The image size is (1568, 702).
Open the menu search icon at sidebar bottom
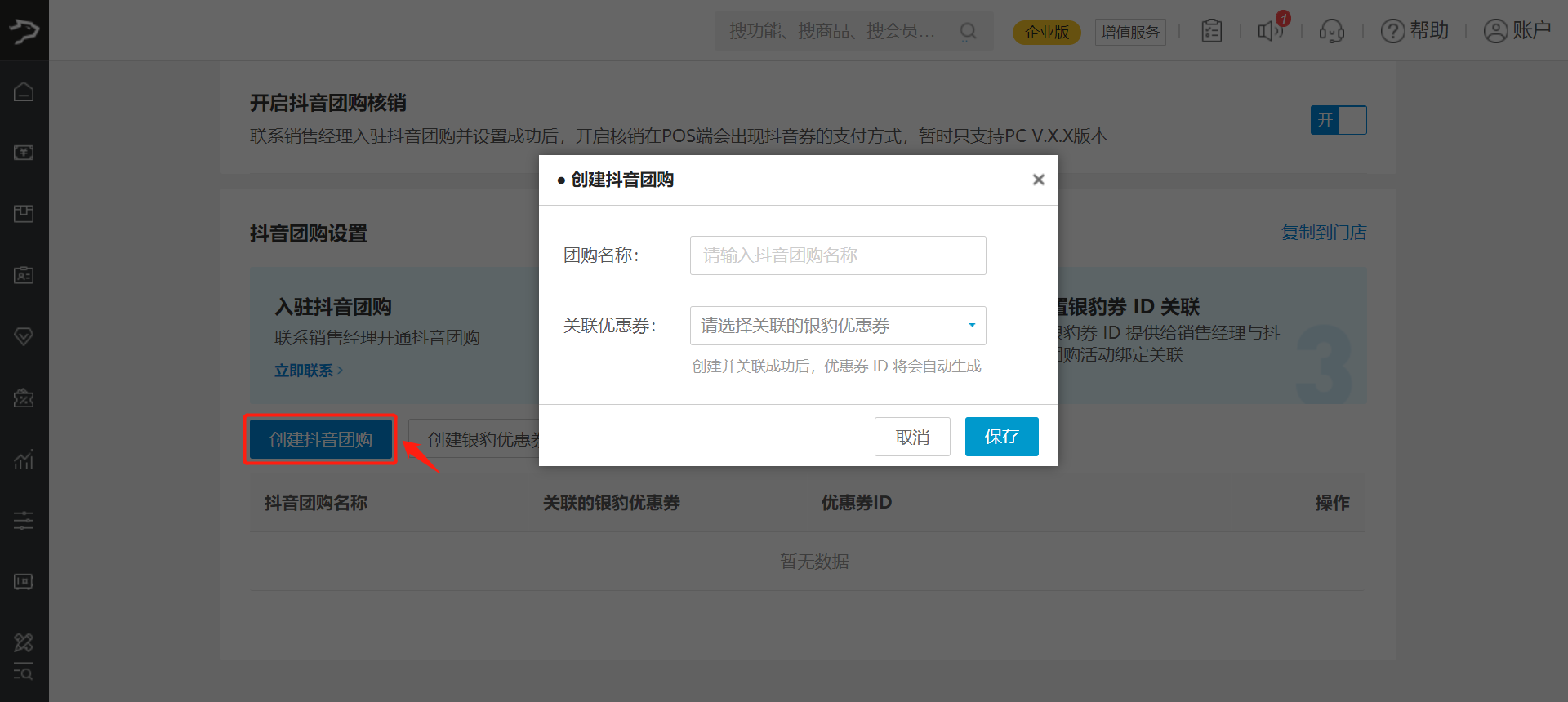[x=24, y=671]
